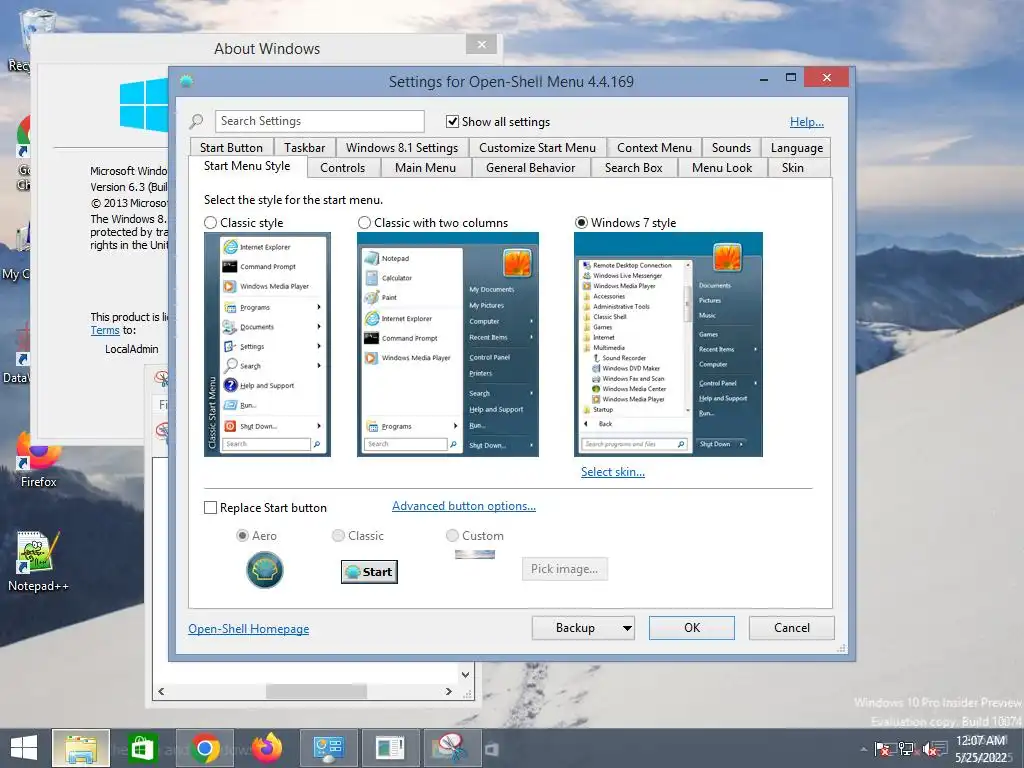Open File Explorer from the taskbar
This screenshot has height=768, width=1024.
click(x=81, y=748)
